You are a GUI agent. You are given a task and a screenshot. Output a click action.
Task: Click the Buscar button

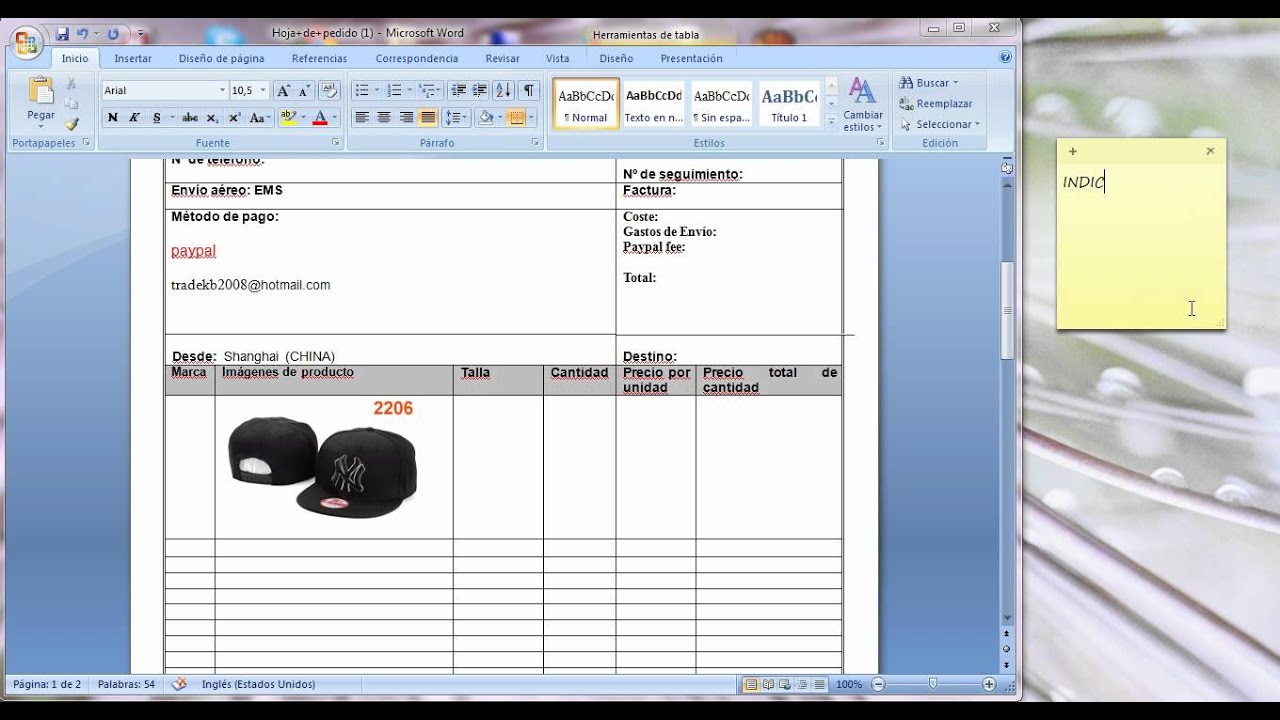click(x=929, y=83)
